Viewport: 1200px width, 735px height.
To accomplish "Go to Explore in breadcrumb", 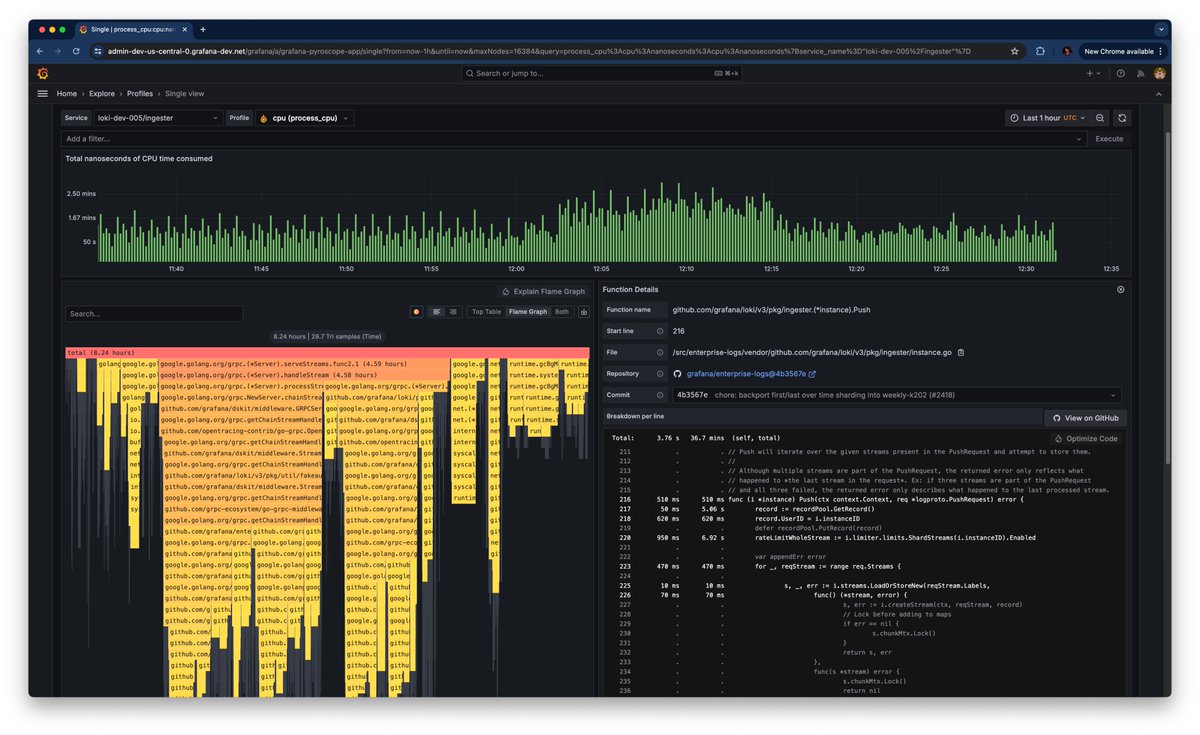I will pos(102,93).
